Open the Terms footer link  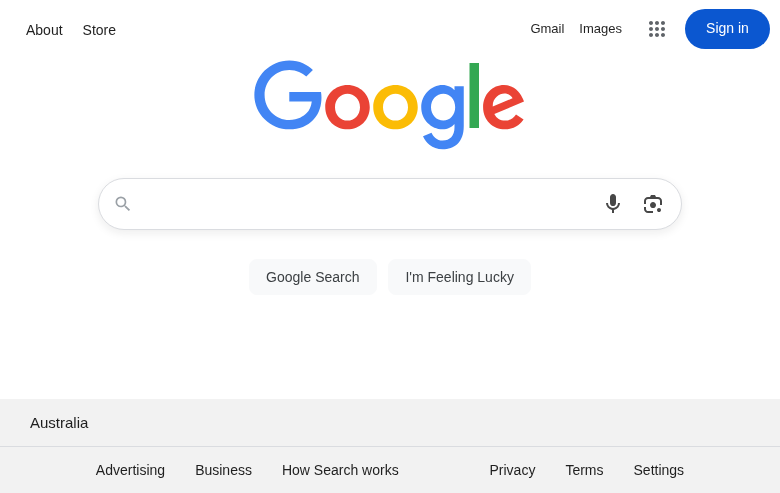click(x=584, y=470)
